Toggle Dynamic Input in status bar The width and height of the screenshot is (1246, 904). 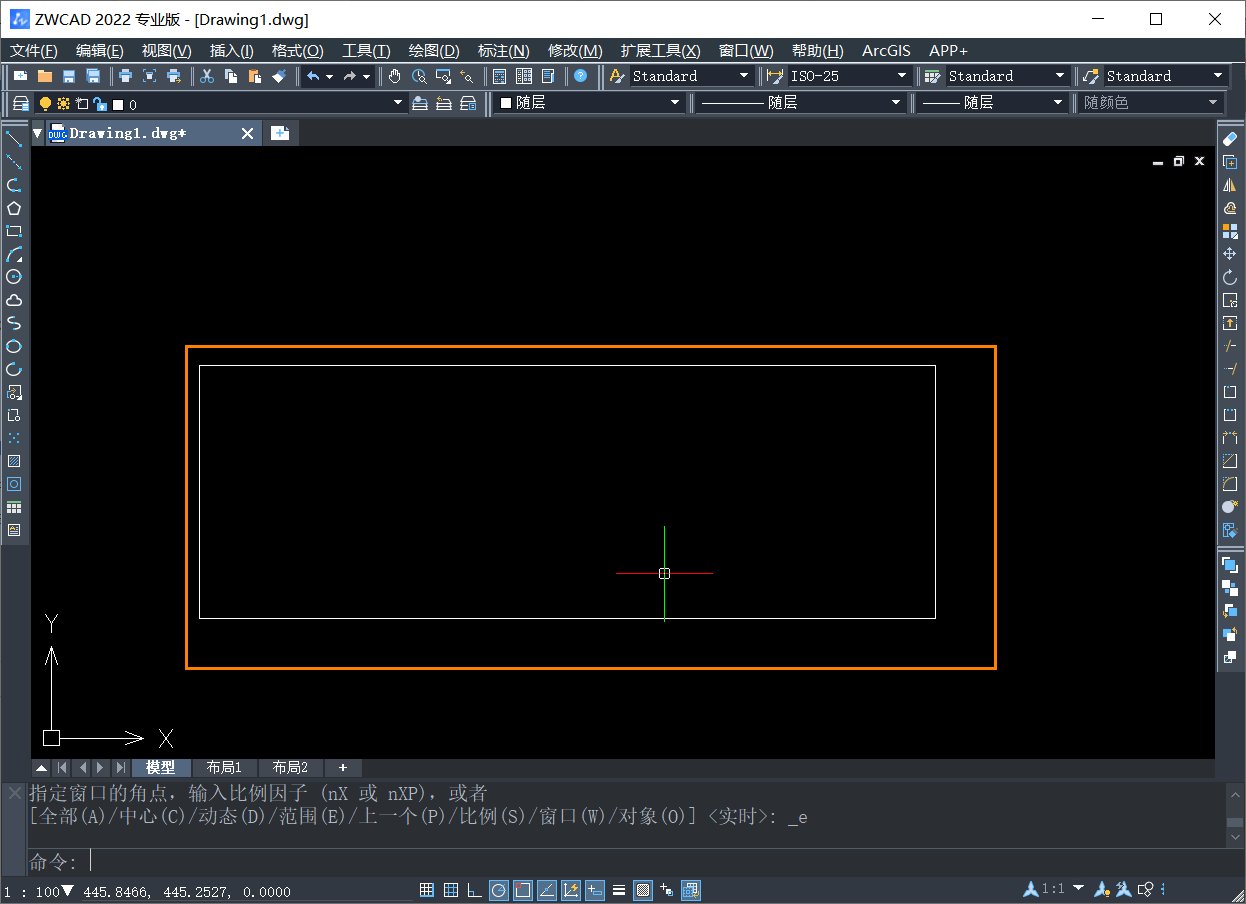click(594, 890)
